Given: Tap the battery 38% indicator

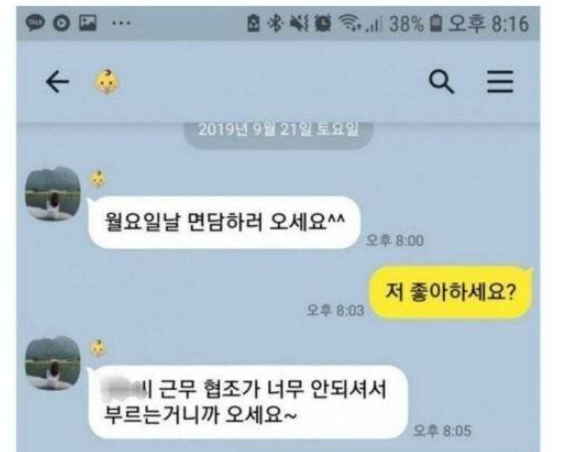Looking at the screenshot, I should click(415, 24).
